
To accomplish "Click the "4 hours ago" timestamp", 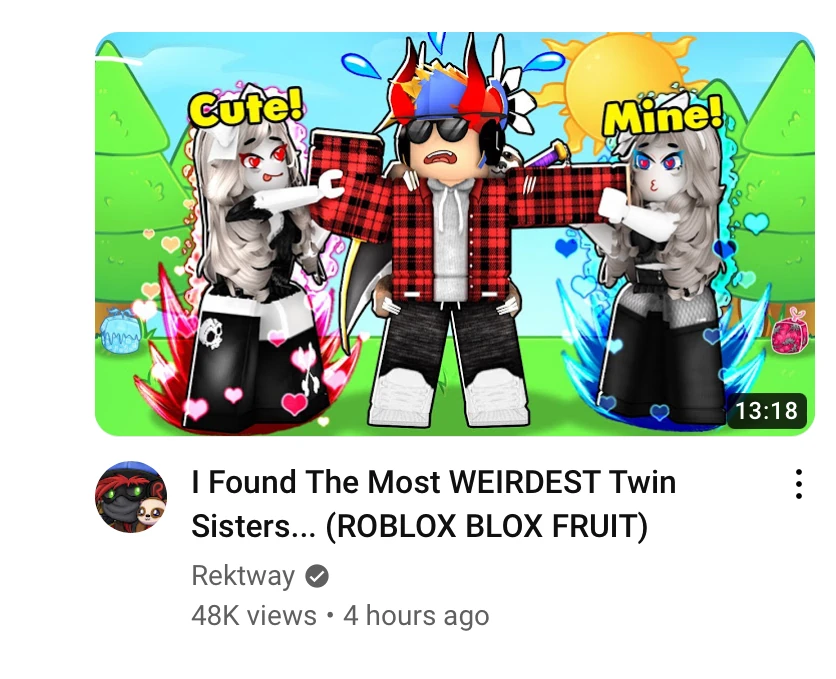I will (416, 616).
